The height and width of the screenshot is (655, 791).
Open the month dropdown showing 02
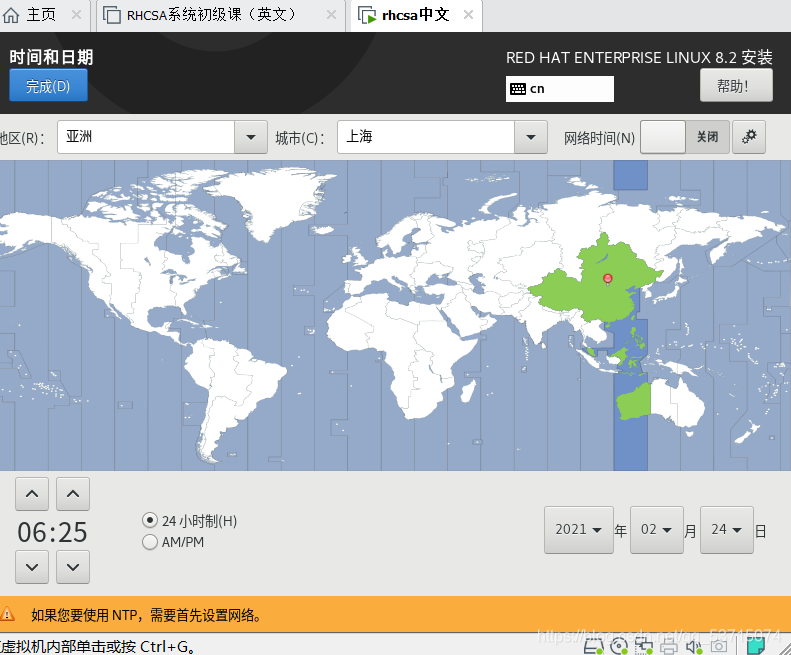(656, 530)
